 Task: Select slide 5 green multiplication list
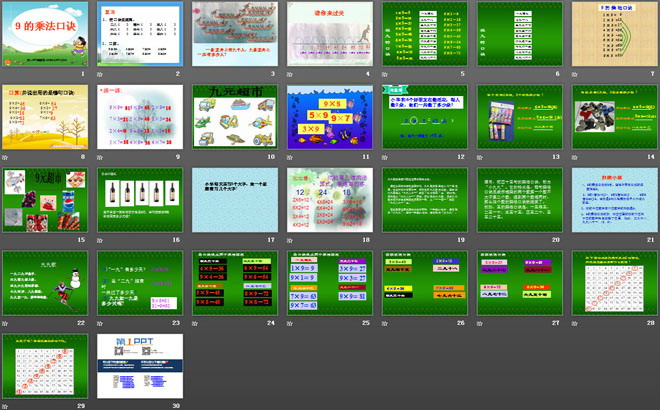(x=425, y=34)
